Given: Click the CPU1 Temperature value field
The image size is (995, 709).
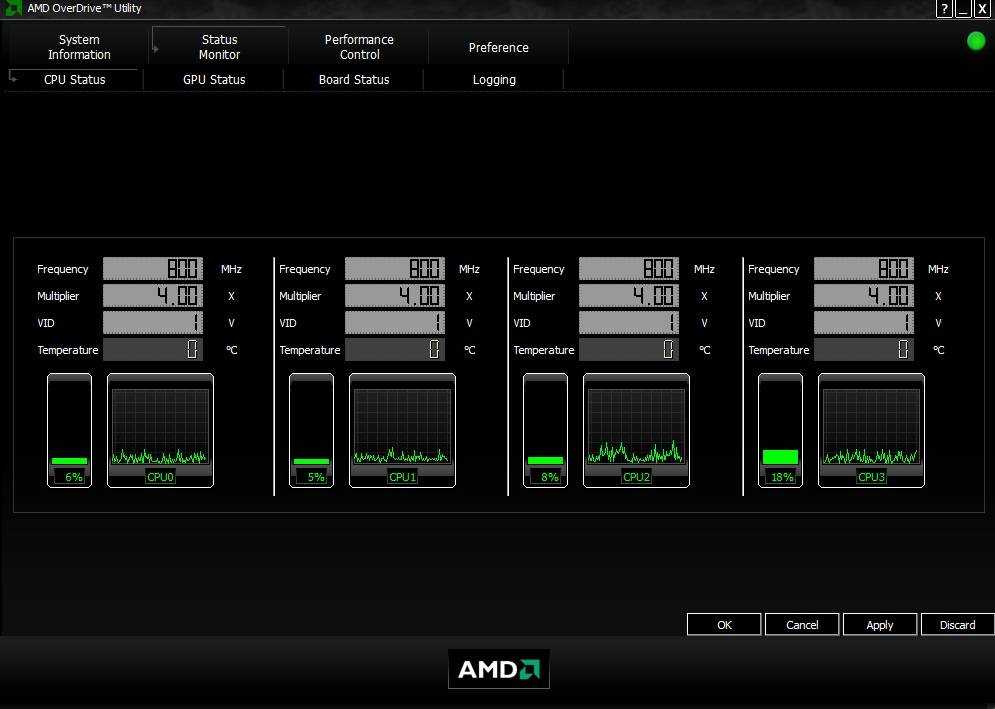Looking at the screenshot, I should pyautogui.click(x=395, y=350).
